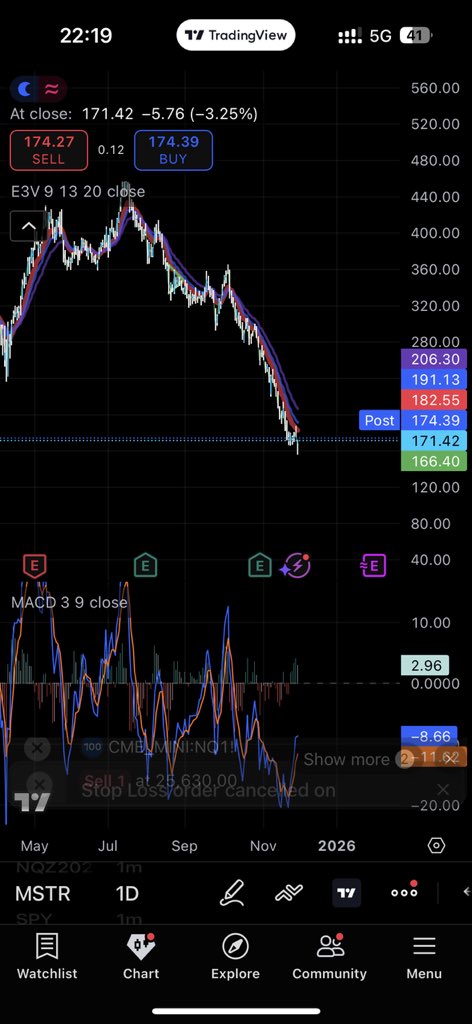Tap the At close 171.42 price text

click(x=134, y=114)
